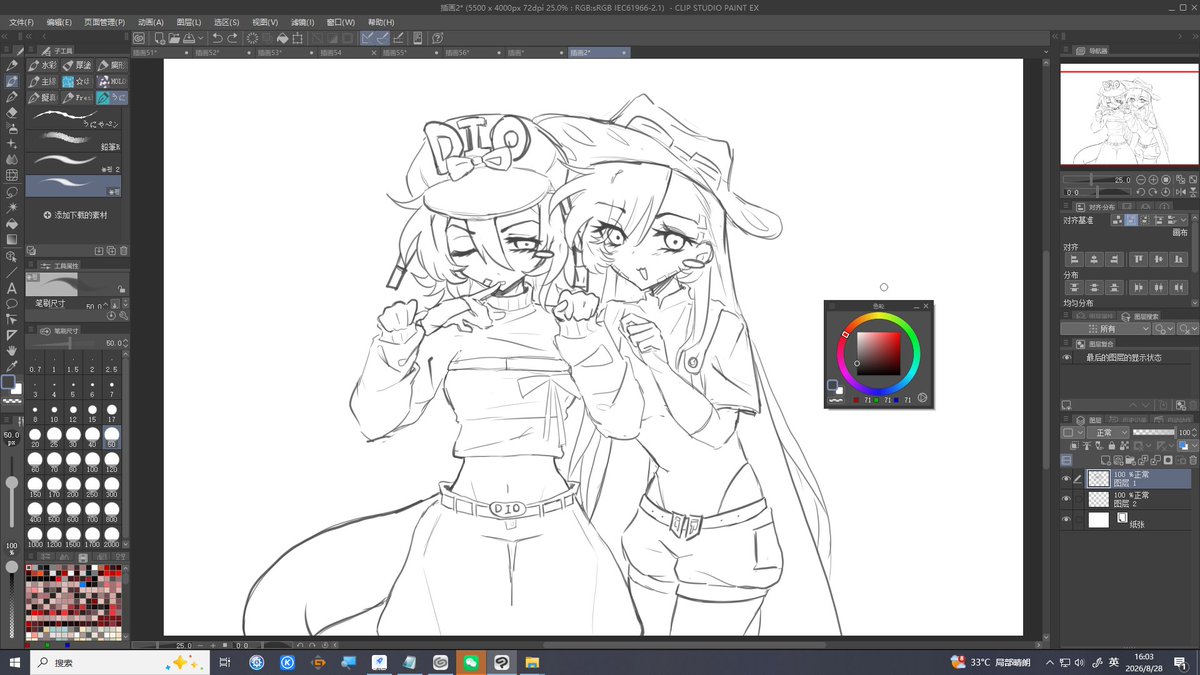Viewport: 1200px width, 675px height.
Task: Select the Balloon tool
Action: [x=11, y=303]
